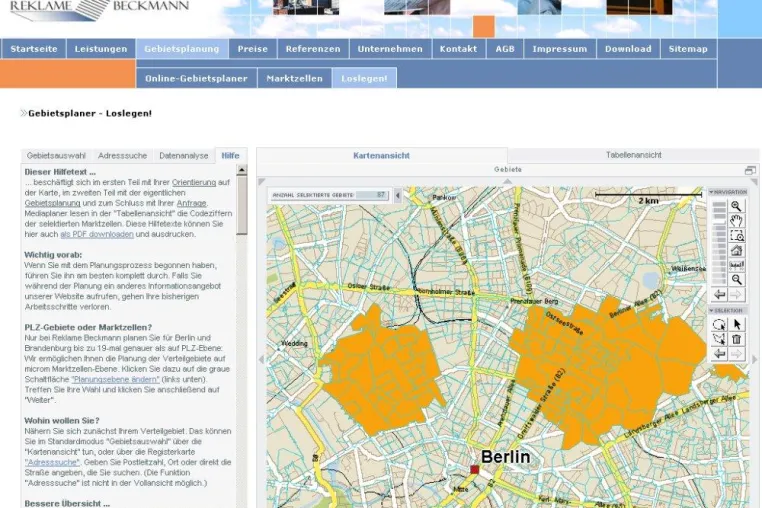Collapse the Navigation tool group
Viewport: 762px width, 508px height.
coord(711,193)
